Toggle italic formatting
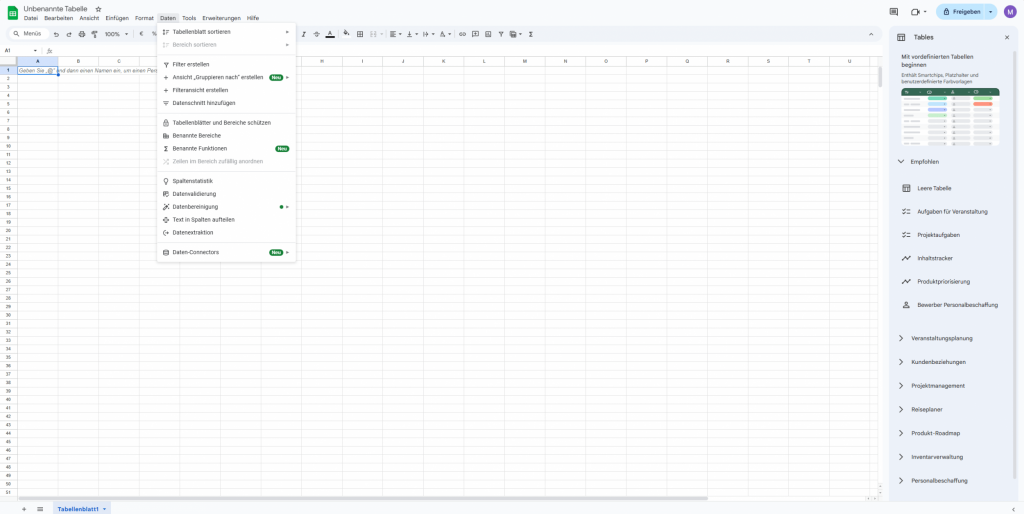1024x514 pixels. click(x=304, y=34)
